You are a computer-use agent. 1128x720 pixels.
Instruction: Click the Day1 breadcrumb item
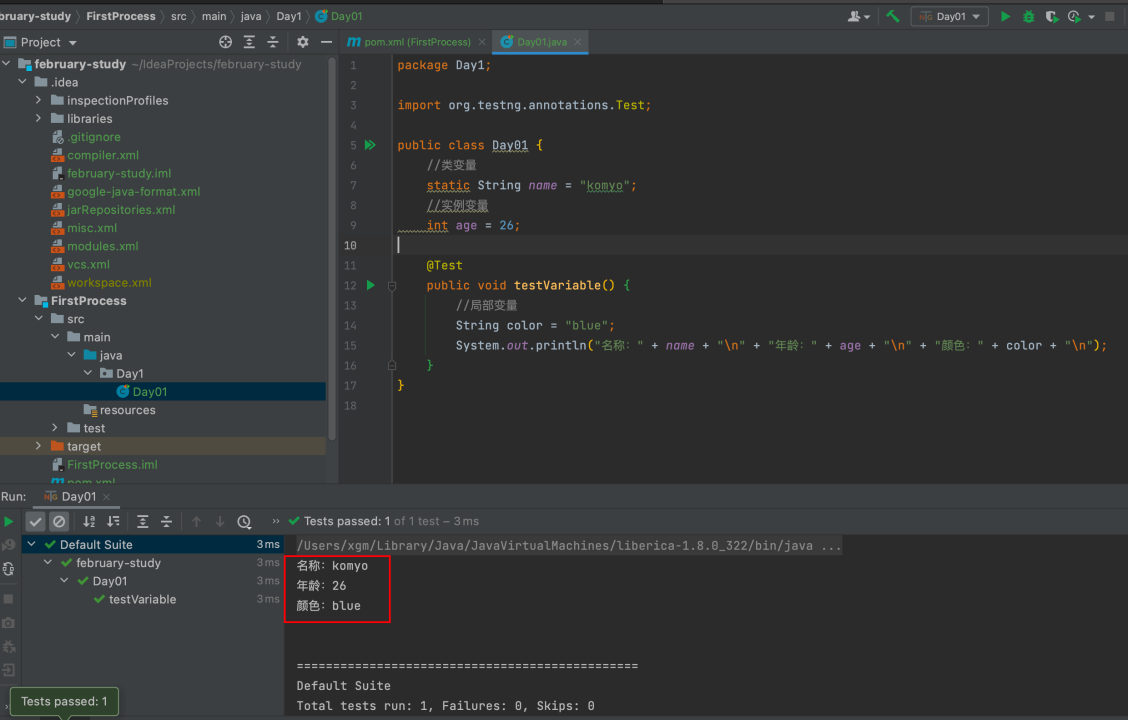[x=288, y=16]
